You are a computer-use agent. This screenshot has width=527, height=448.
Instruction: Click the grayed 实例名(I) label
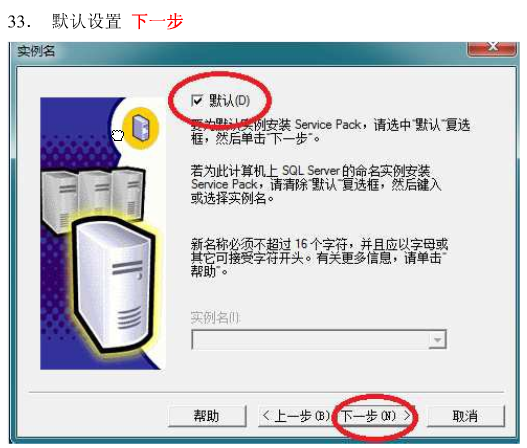tap(215, 317)
